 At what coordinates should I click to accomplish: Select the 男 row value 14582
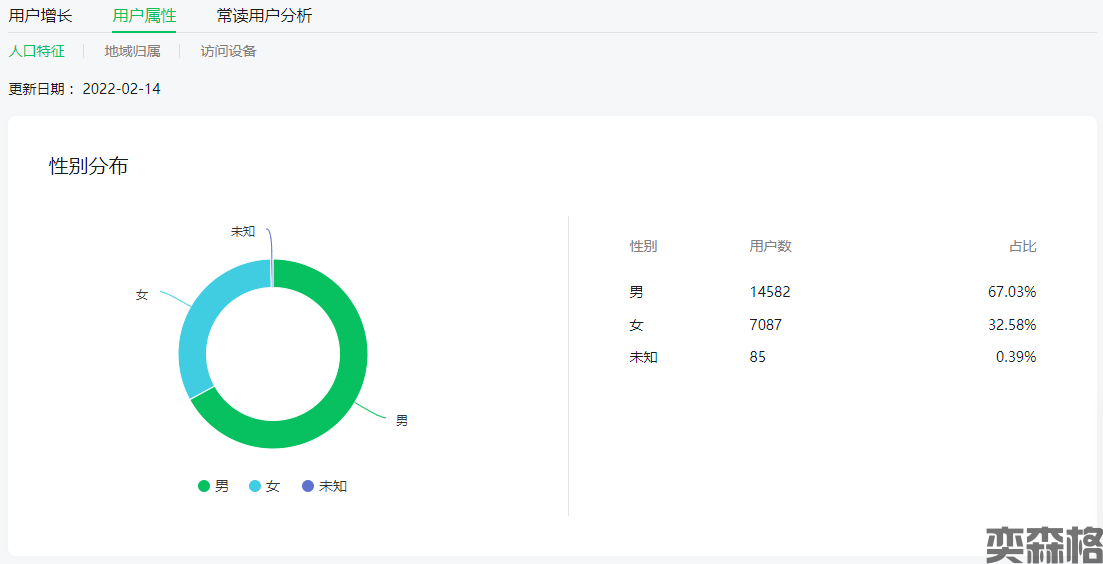tap(769, 292)
